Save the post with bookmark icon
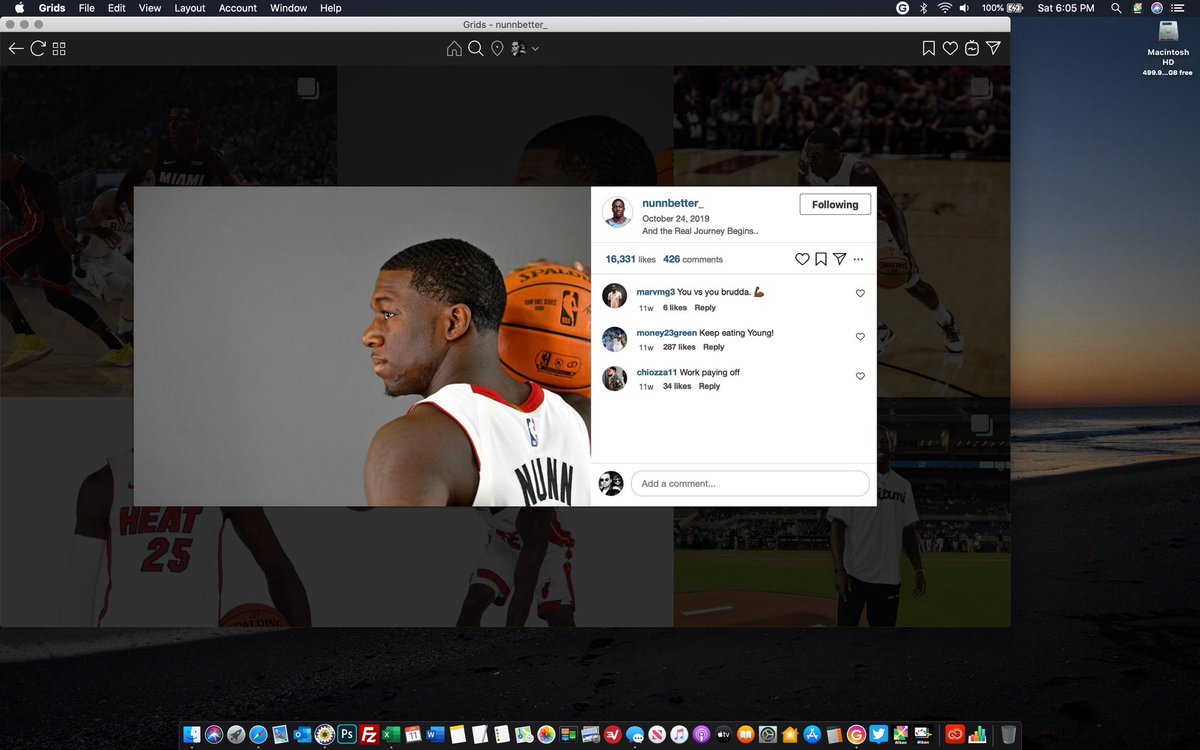This screenshot has width=1200, height=750. (x=821, y=259)
